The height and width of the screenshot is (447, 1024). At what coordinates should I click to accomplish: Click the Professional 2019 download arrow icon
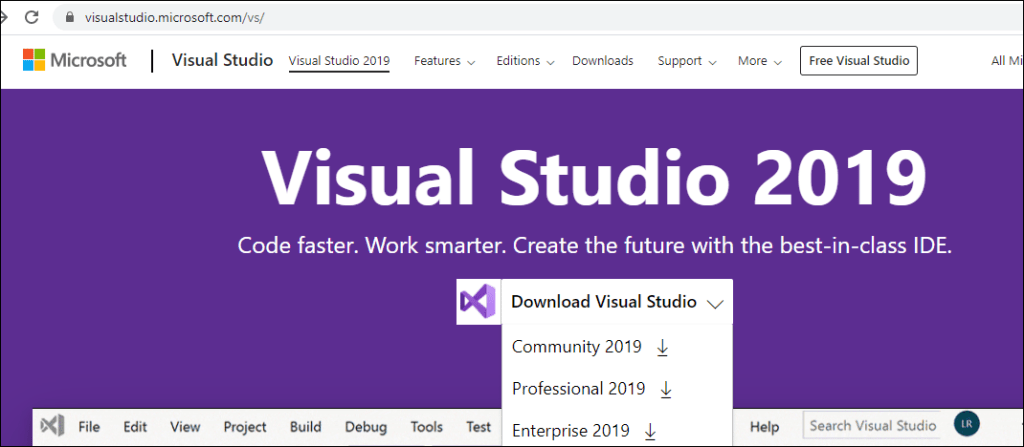[667, 389]
